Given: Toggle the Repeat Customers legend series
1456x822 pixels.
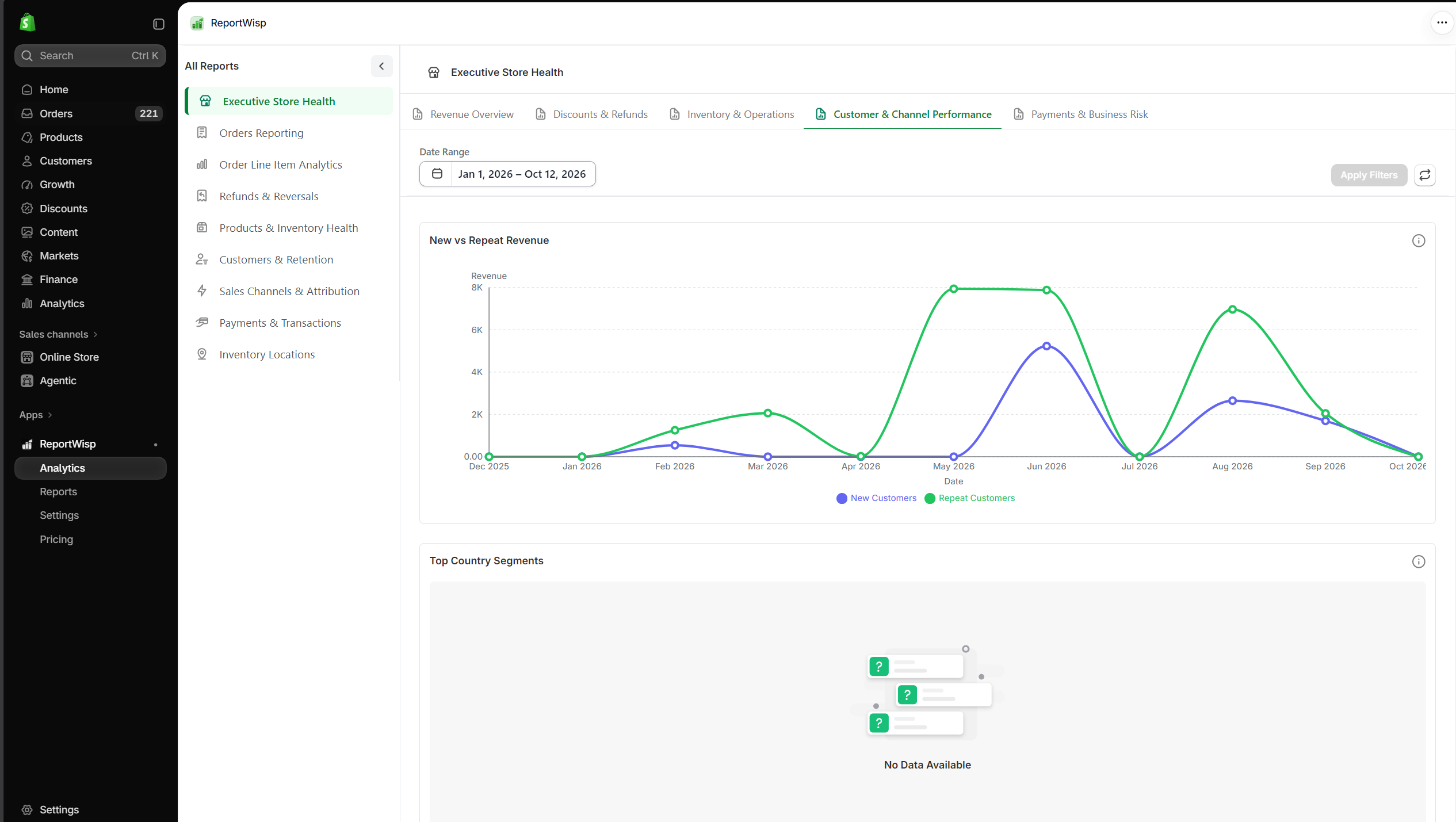Looking at the screenshot, I should tap(970, 498).
